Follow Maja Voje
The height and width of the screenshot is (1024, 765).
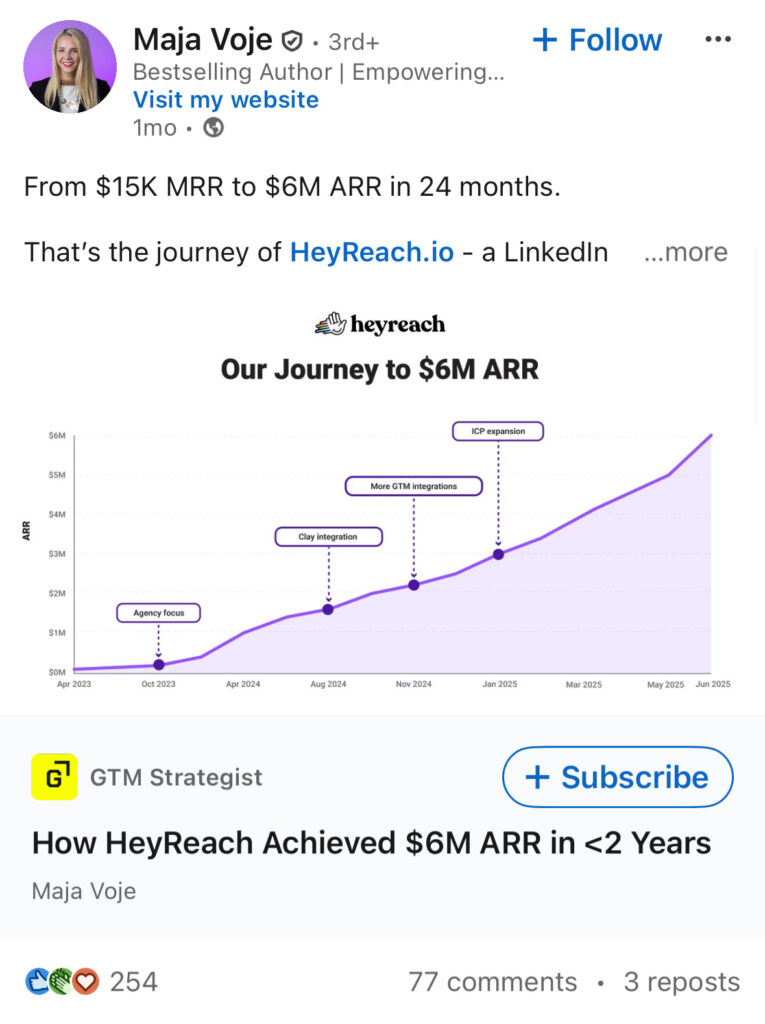click(x=597, y=40)
